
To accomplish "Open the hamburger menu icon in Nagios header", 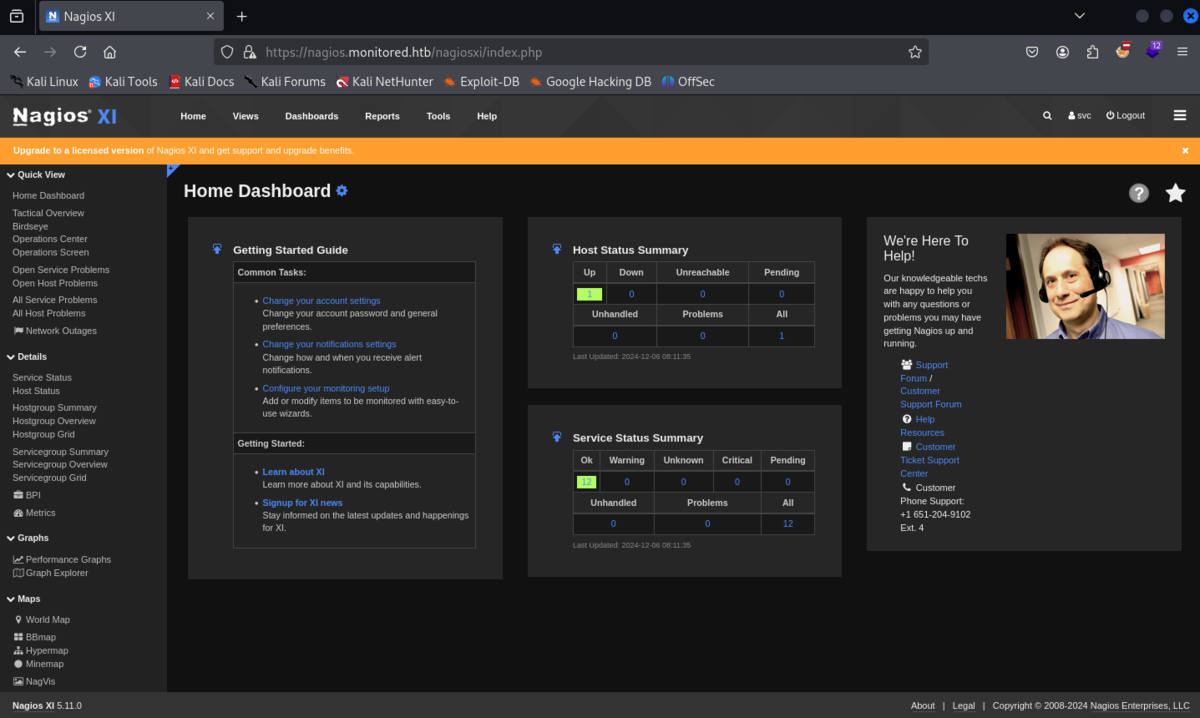I will (x=1180, y=115).
